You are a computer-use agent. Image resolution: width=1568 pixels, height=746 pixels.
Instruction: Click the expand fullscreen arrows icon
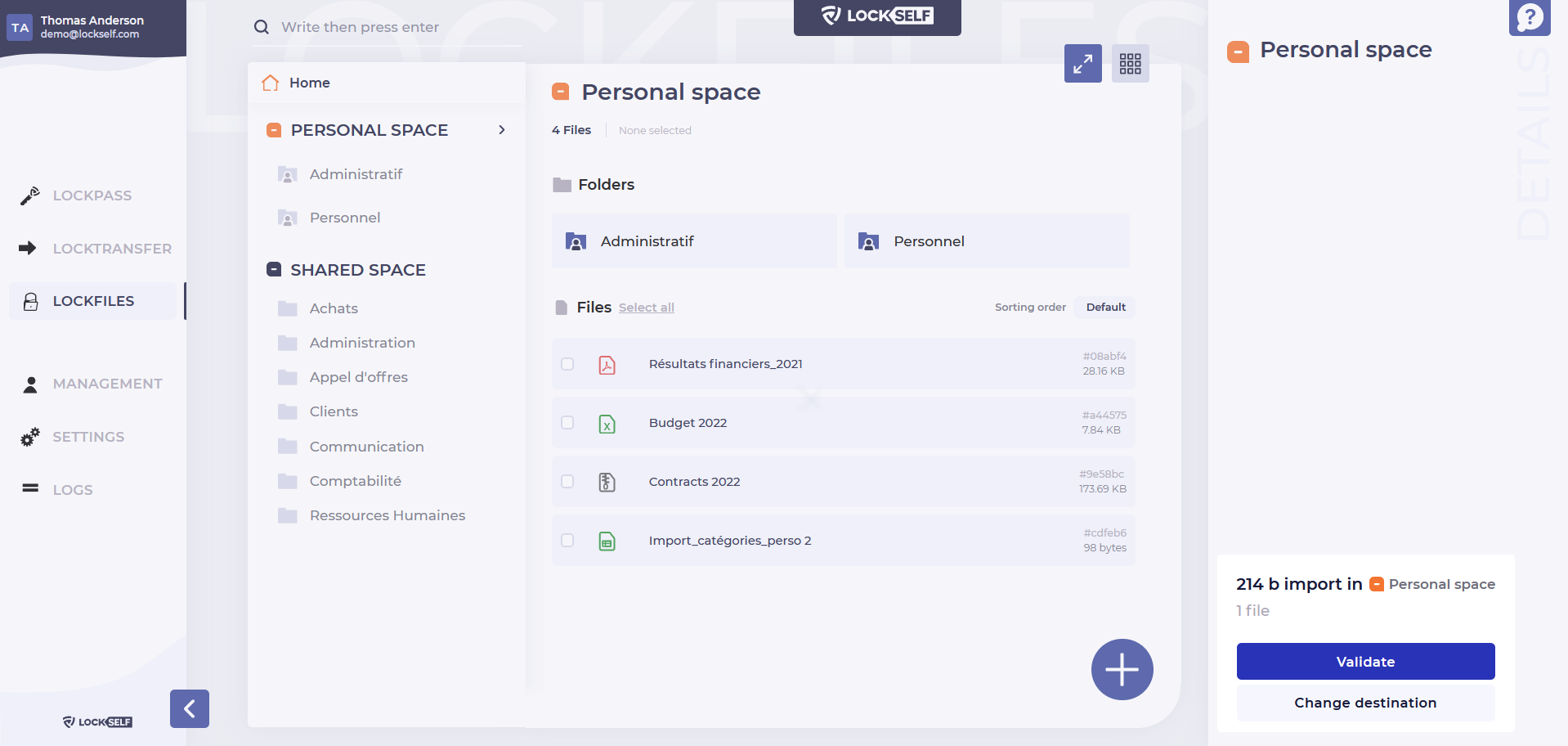tap(1083, 63)
